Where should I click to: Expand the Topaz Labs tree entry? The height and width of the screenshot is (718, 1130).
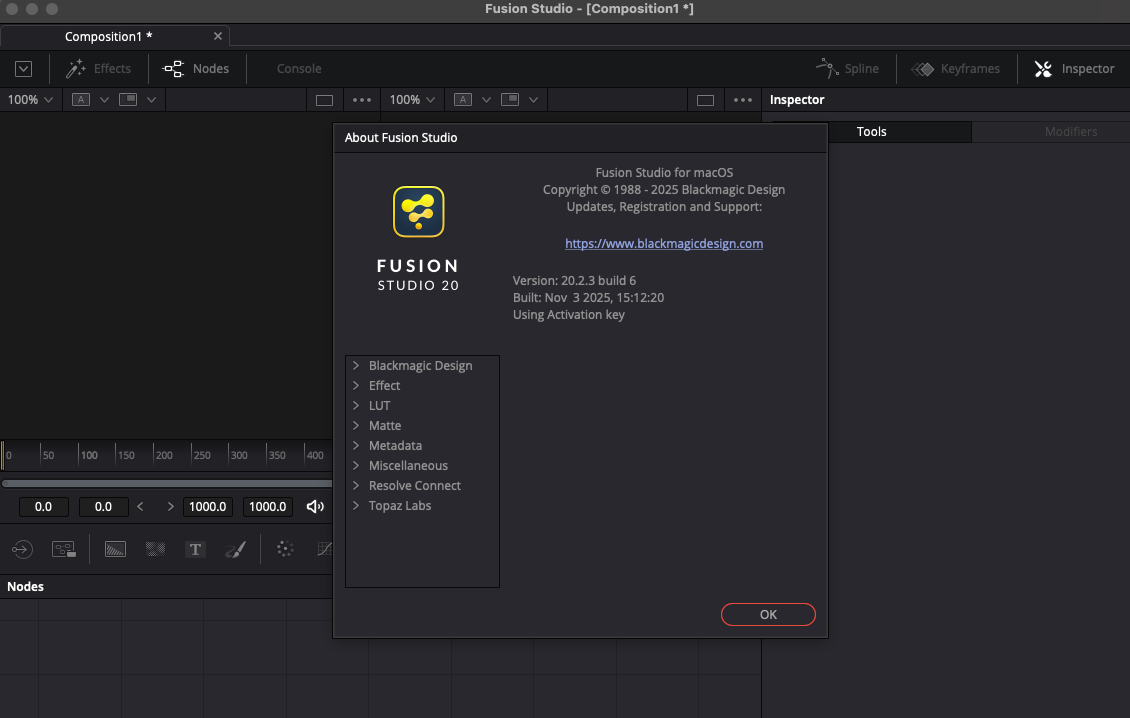click(356, 506)
